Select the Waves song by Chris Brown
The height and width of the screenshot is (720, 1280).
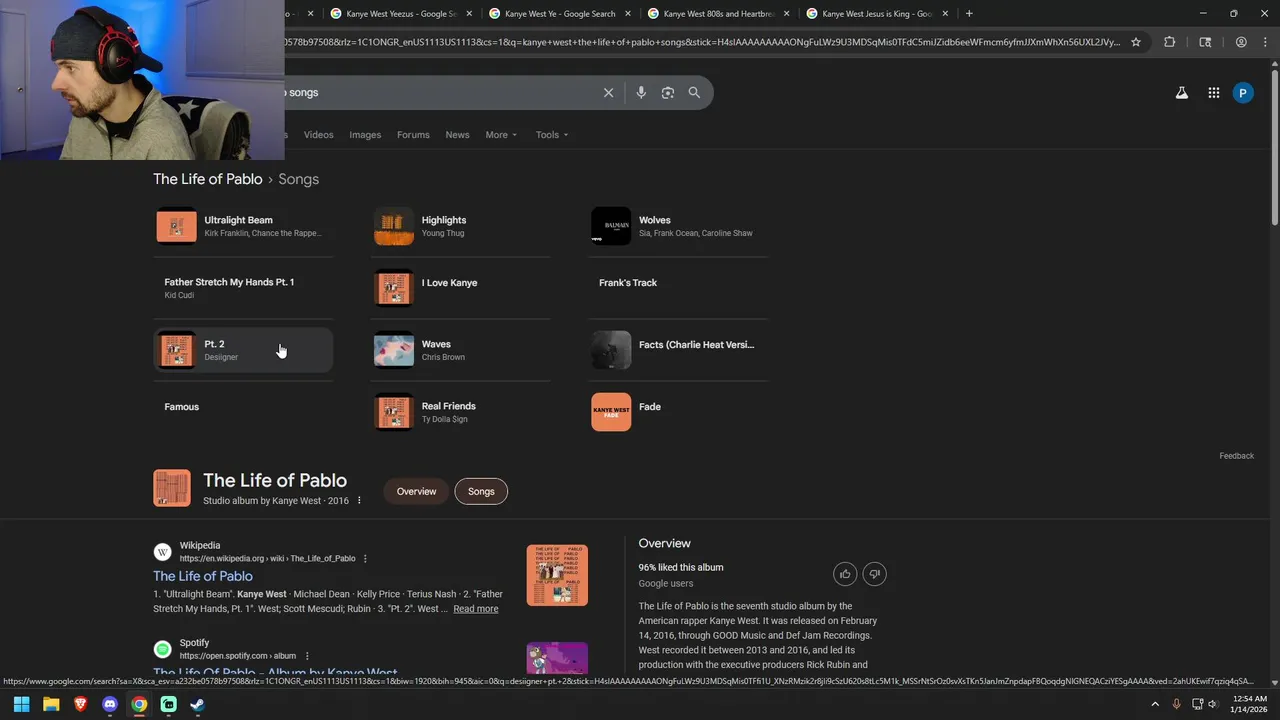click(461, 350)
